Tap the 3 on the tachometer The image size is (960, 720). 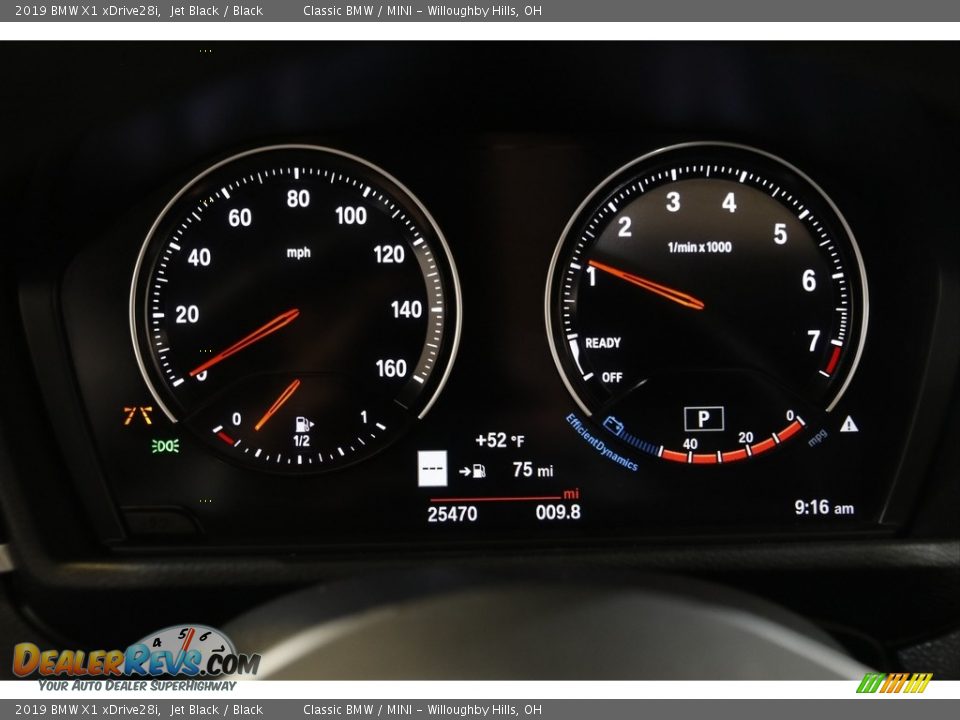click(673, 201)
